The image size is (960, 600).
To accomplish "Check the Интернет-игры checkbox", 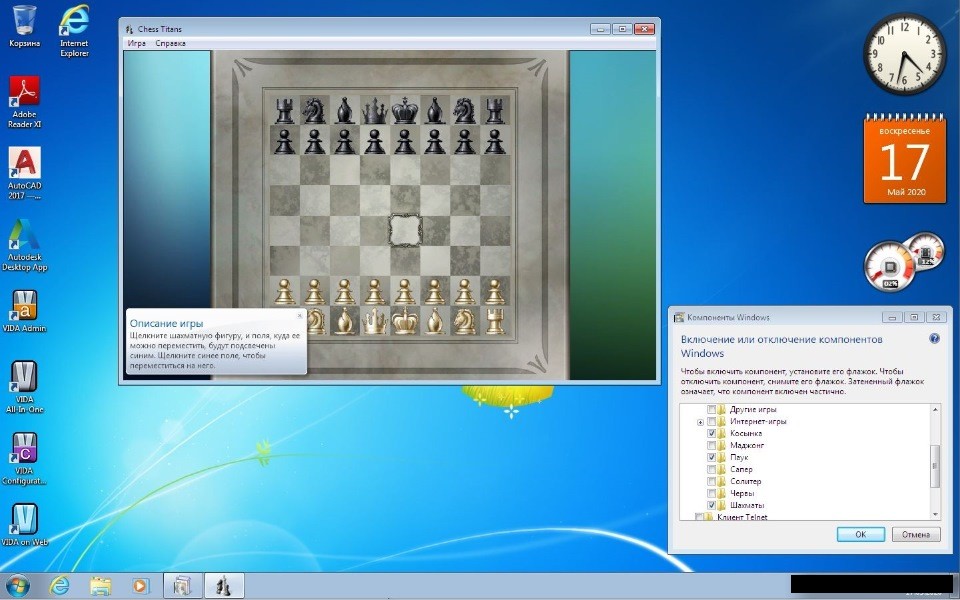I will coord(711,421).
